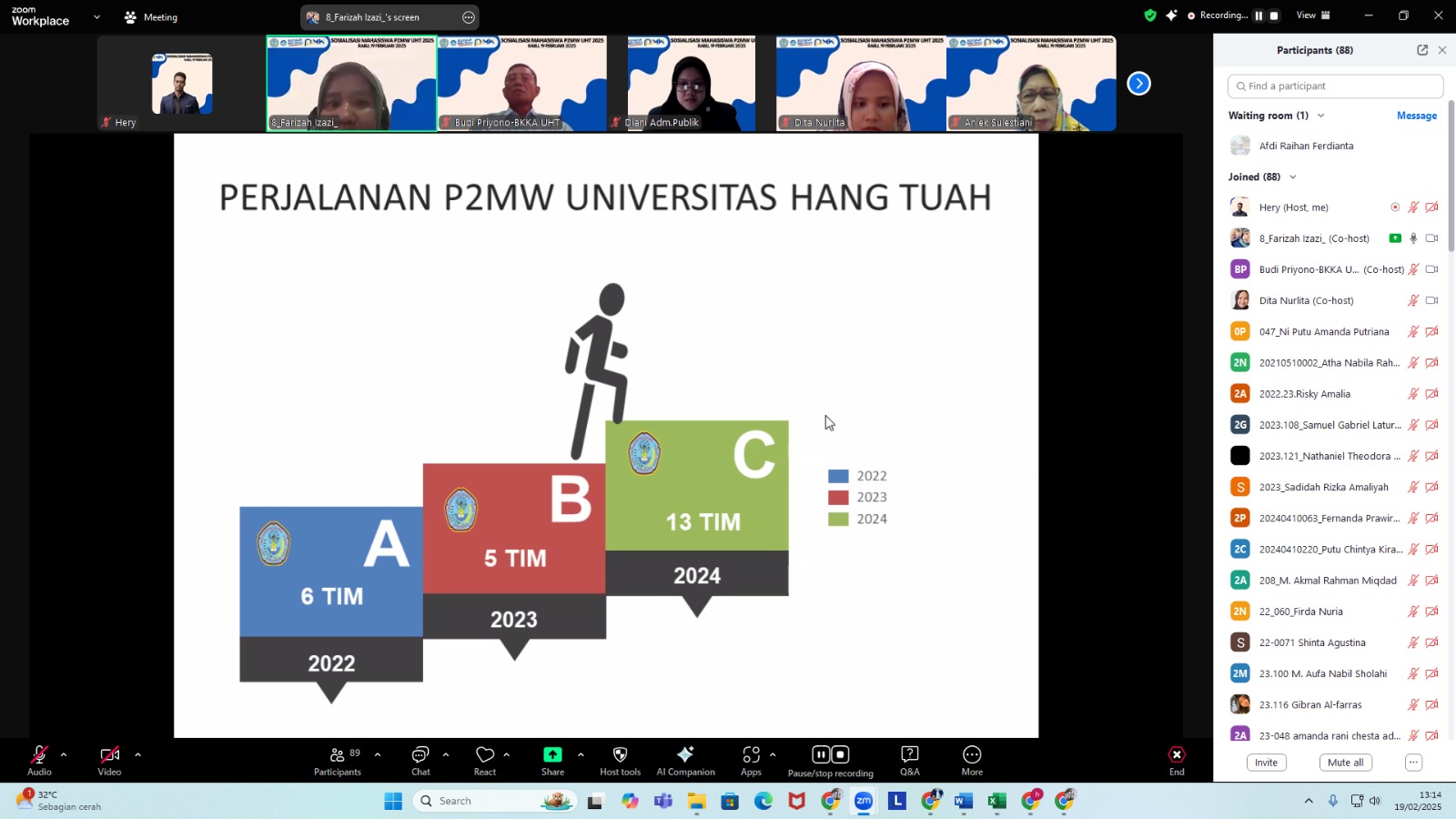Image resolution: width=1456 pixels, height=819 pixels.
Task: Unmute the Audio microphone
Action: pyautogui.click(x=39, y=755)
